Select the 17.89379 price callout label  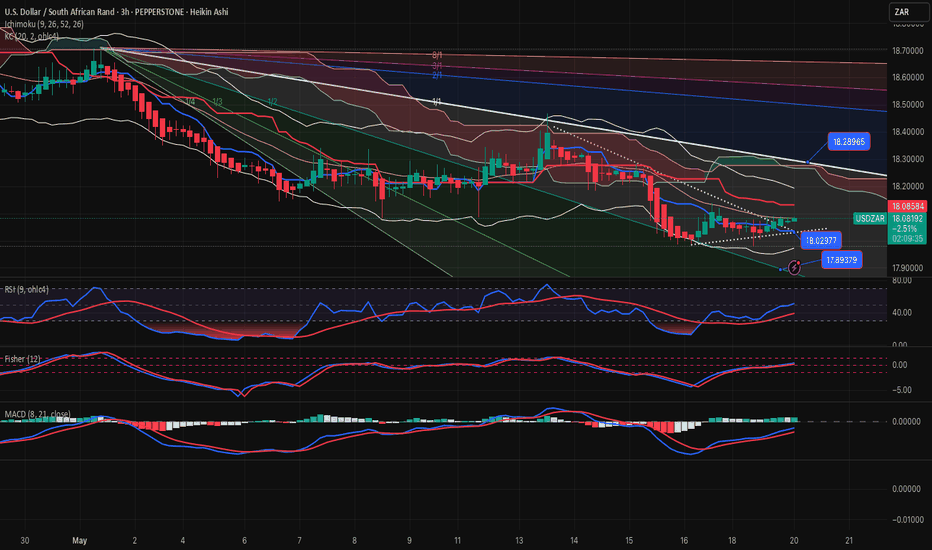[x=842, y=260]
